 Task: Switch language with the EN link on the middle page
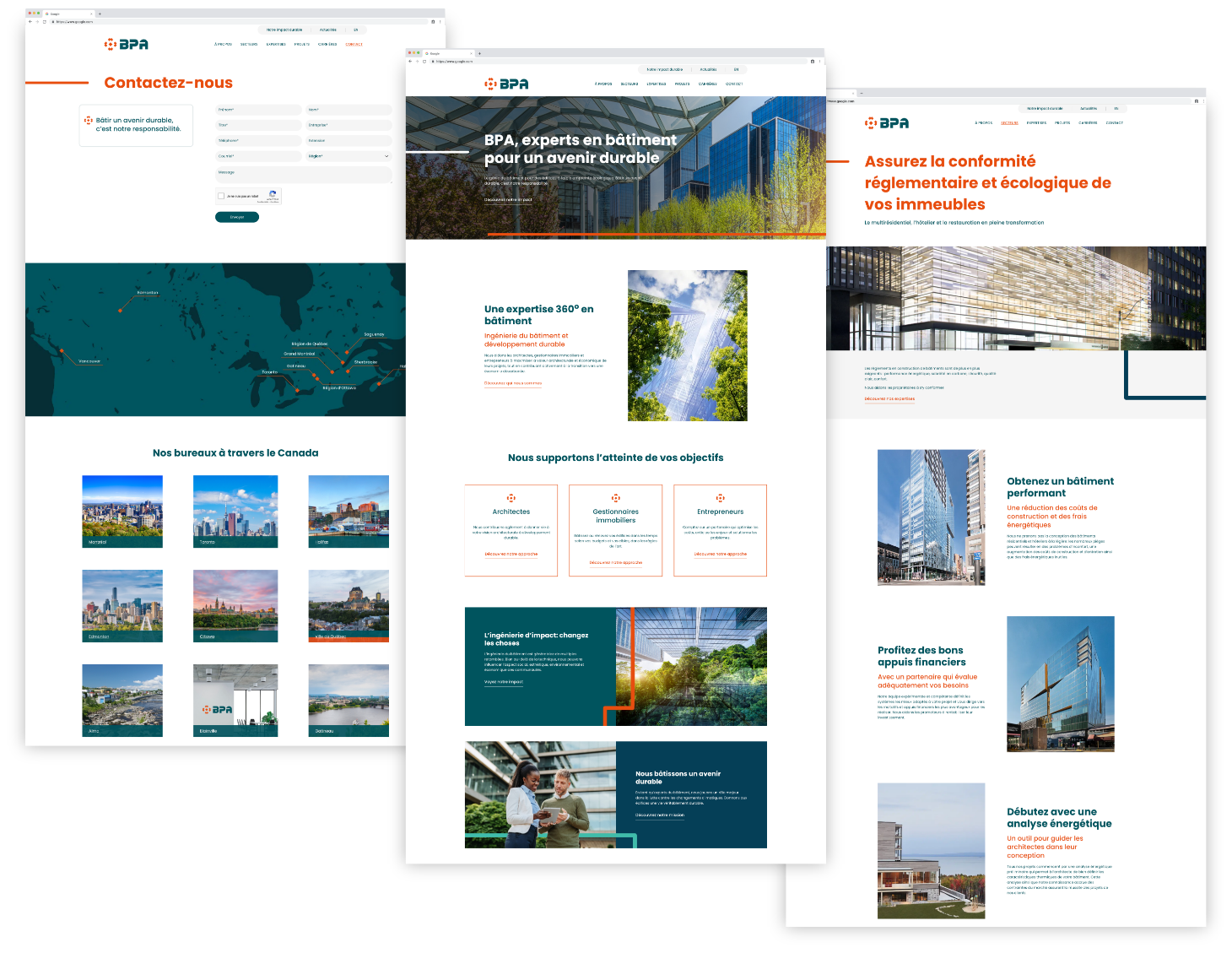click(x=736, y=69)
